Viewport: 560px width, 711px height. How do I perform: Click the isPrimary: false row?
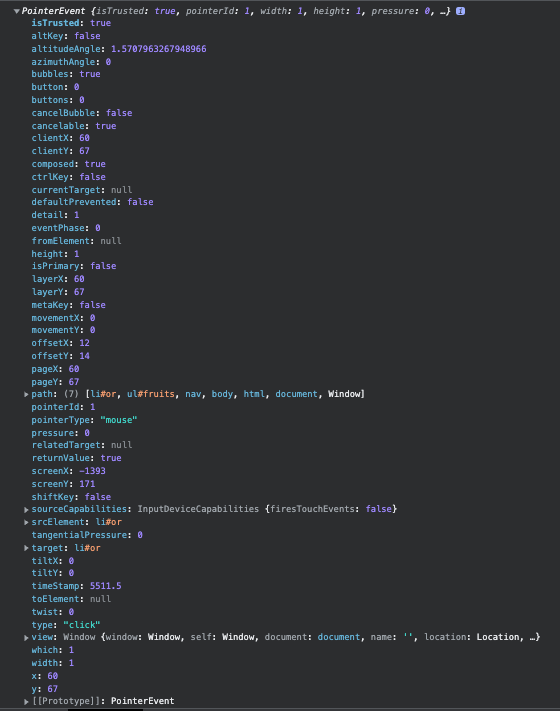pos(74,266)
